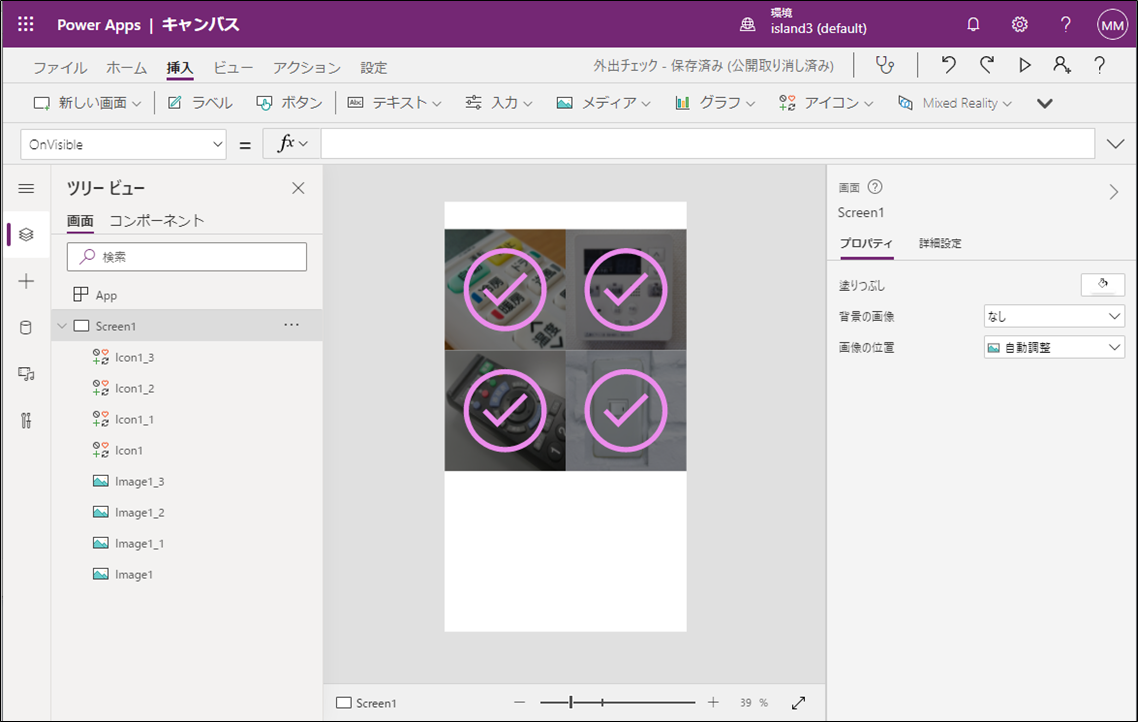Open the app launcher waffle menu
This screenshot has height=722, width=1138.
coord(26,25)
